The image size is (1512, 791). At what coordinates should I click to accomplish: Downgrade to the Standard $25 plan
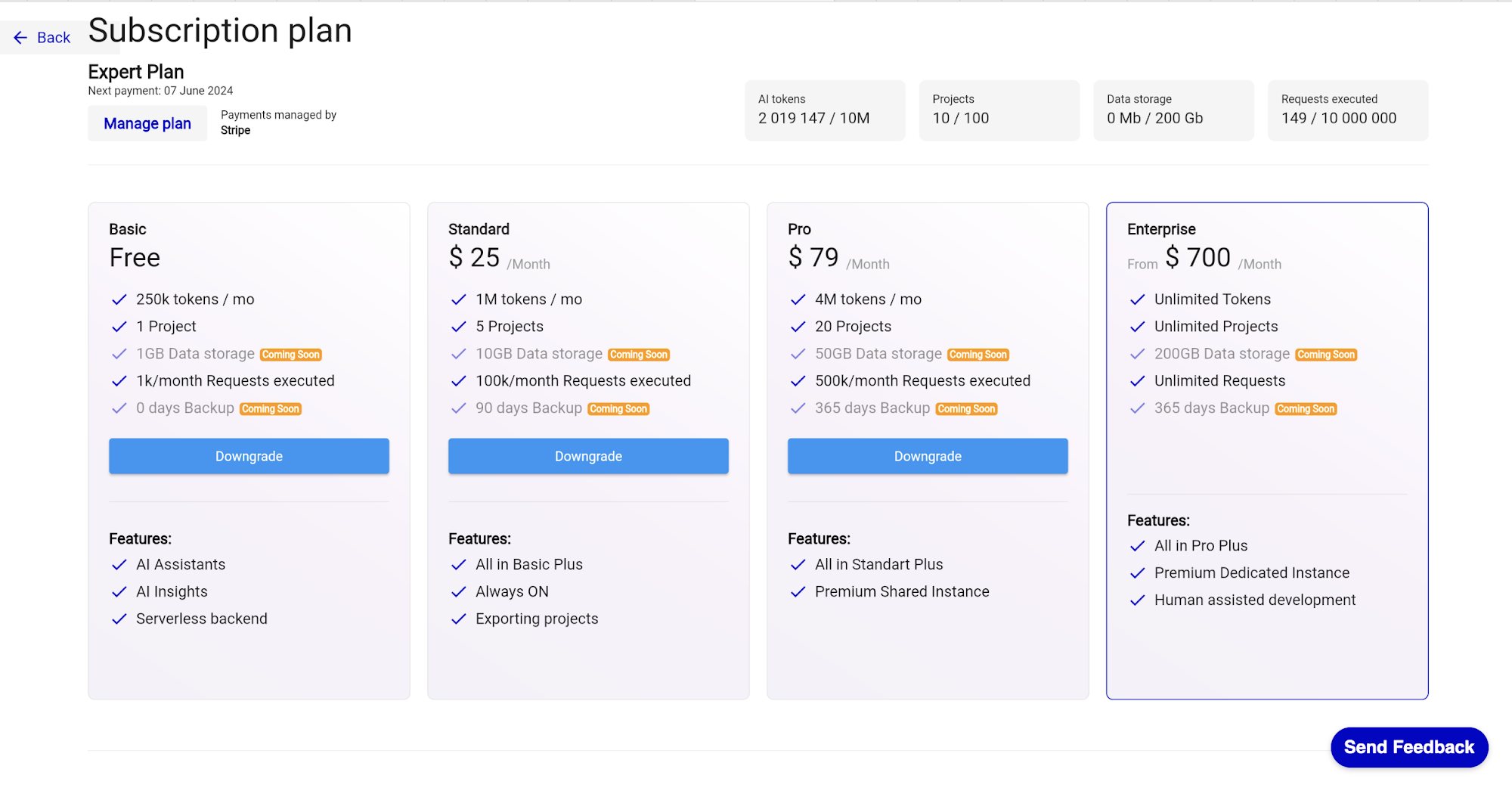pyautogui.click(x=588, y=456)
